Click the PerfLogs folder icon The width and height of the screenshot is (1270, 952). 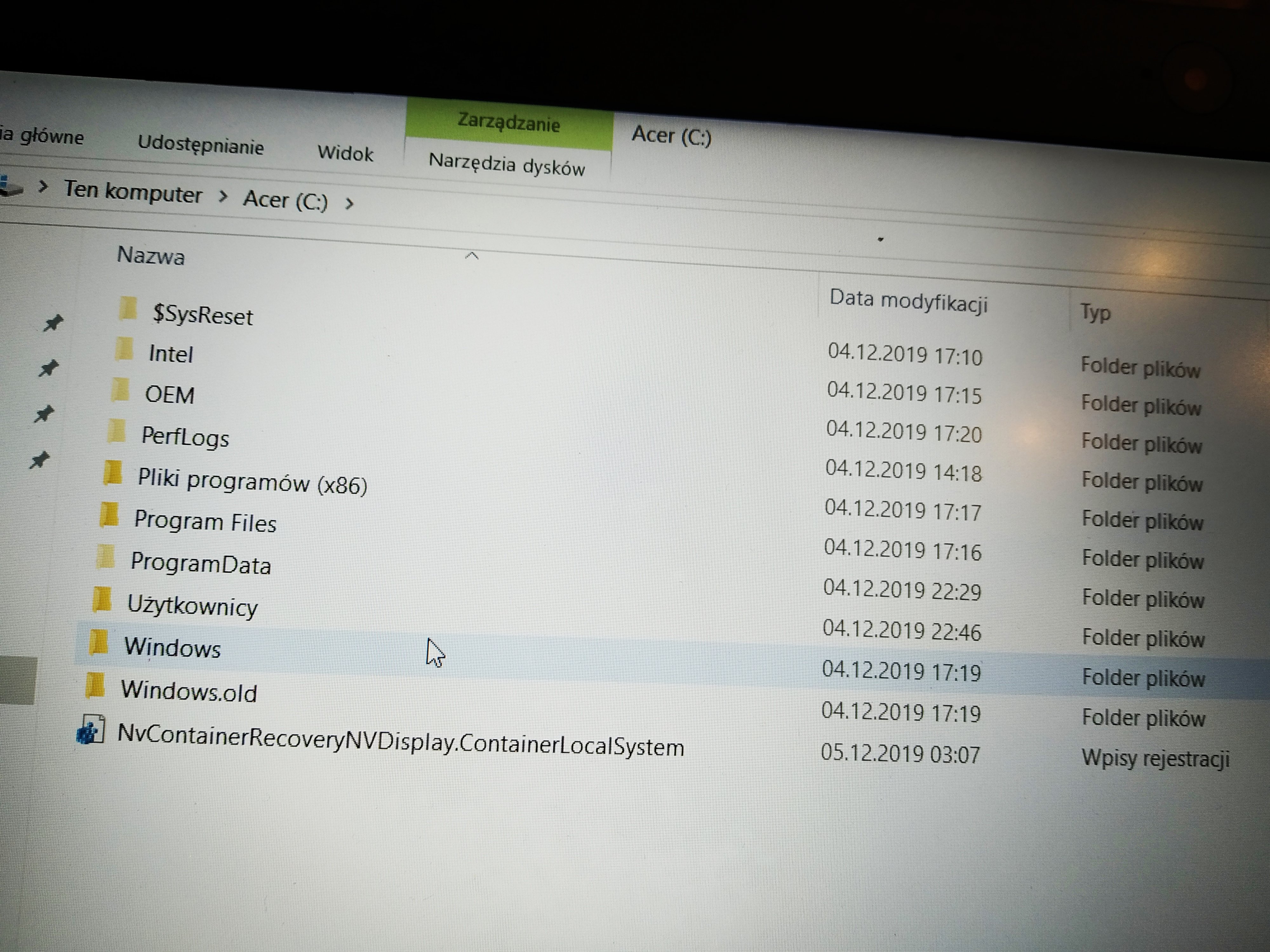point(117,431)
